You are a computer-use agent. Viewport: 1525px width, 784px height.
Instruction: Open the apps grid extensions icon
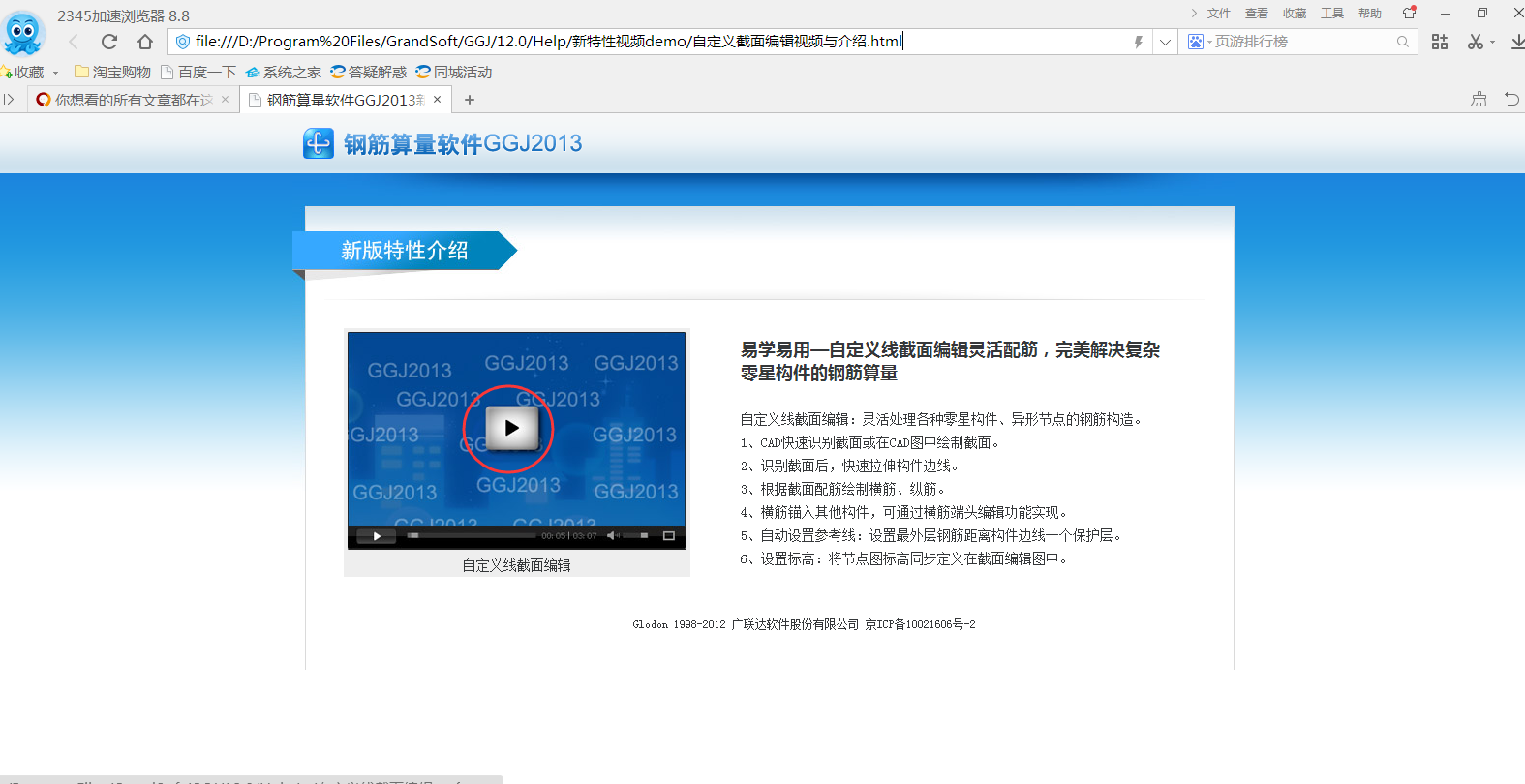[1440, 42]
